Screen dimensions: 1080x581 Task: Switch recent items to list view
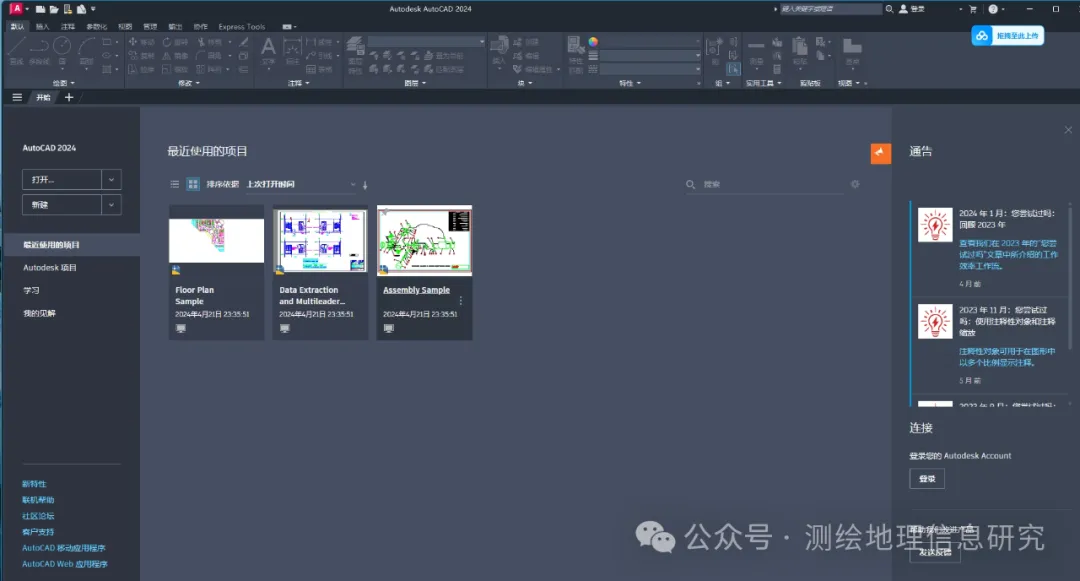tap(174, 184)
